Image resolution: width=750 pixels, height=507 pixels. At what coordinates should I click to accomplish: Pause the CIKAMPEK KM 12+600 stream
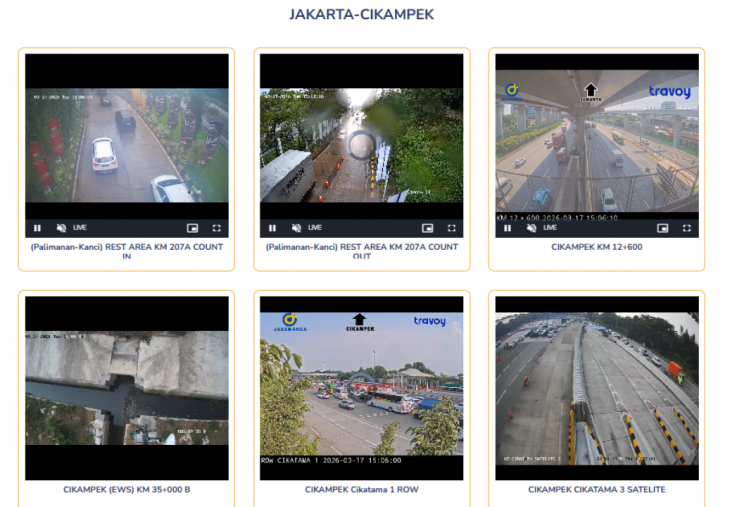[507, 228]
